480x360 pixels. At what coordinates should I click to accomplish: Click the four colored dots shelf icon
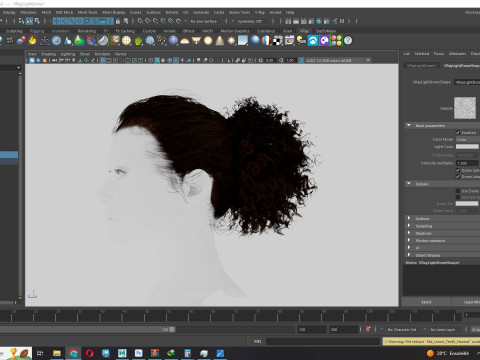click(336, 41)
